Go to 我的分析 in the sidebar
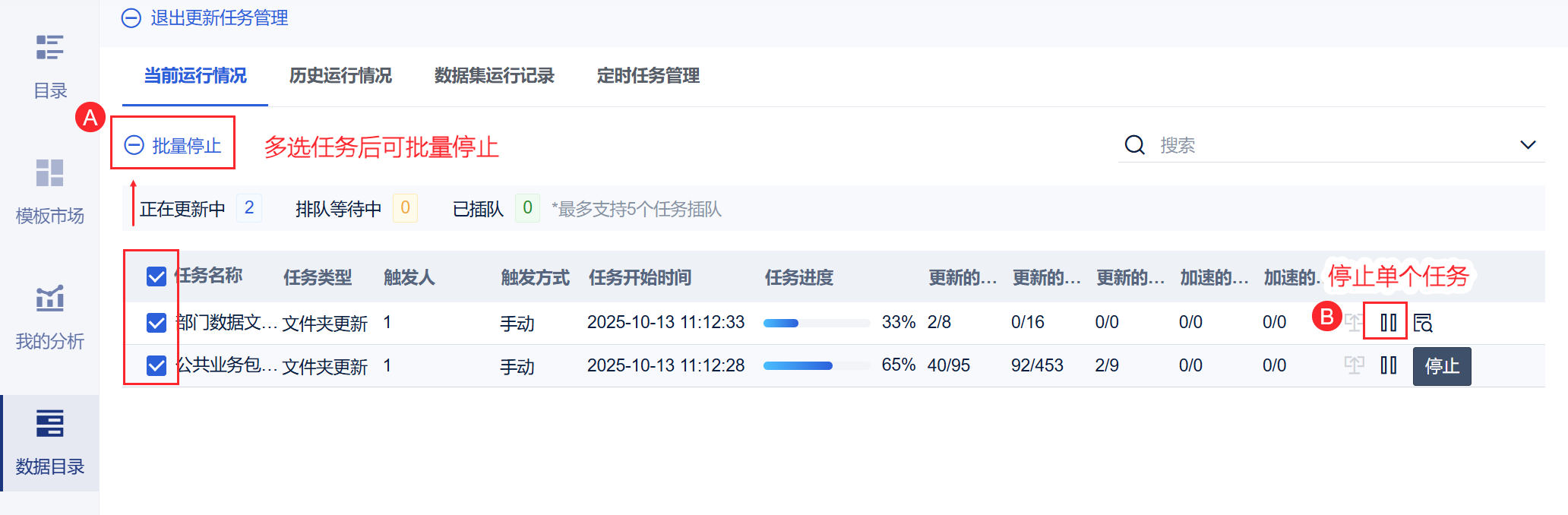1568x515 pixels. pos(50,299)
